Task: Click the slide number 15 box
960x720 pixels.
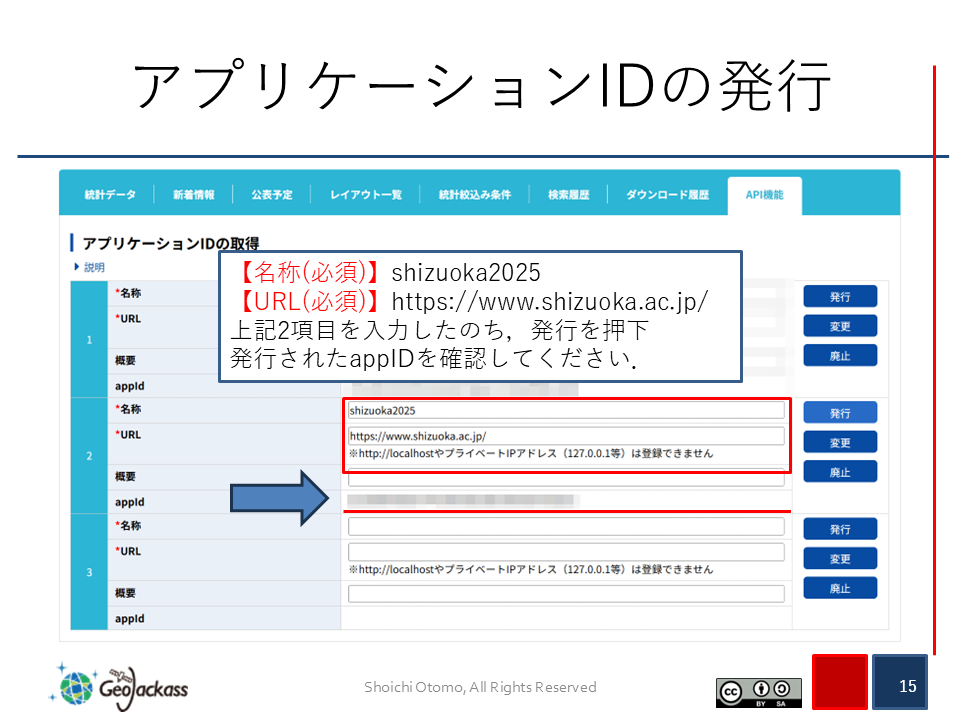Action: [900, 682]
